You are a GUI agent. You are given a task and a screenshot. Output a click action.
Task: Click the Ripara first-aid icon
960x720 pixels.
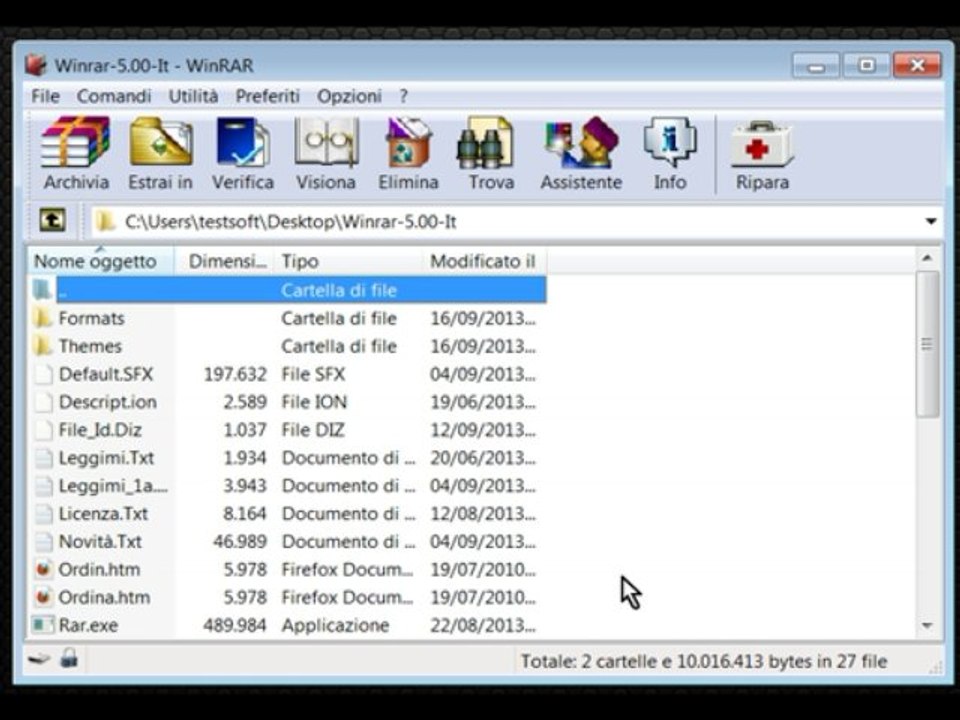[x=762, y=144]
